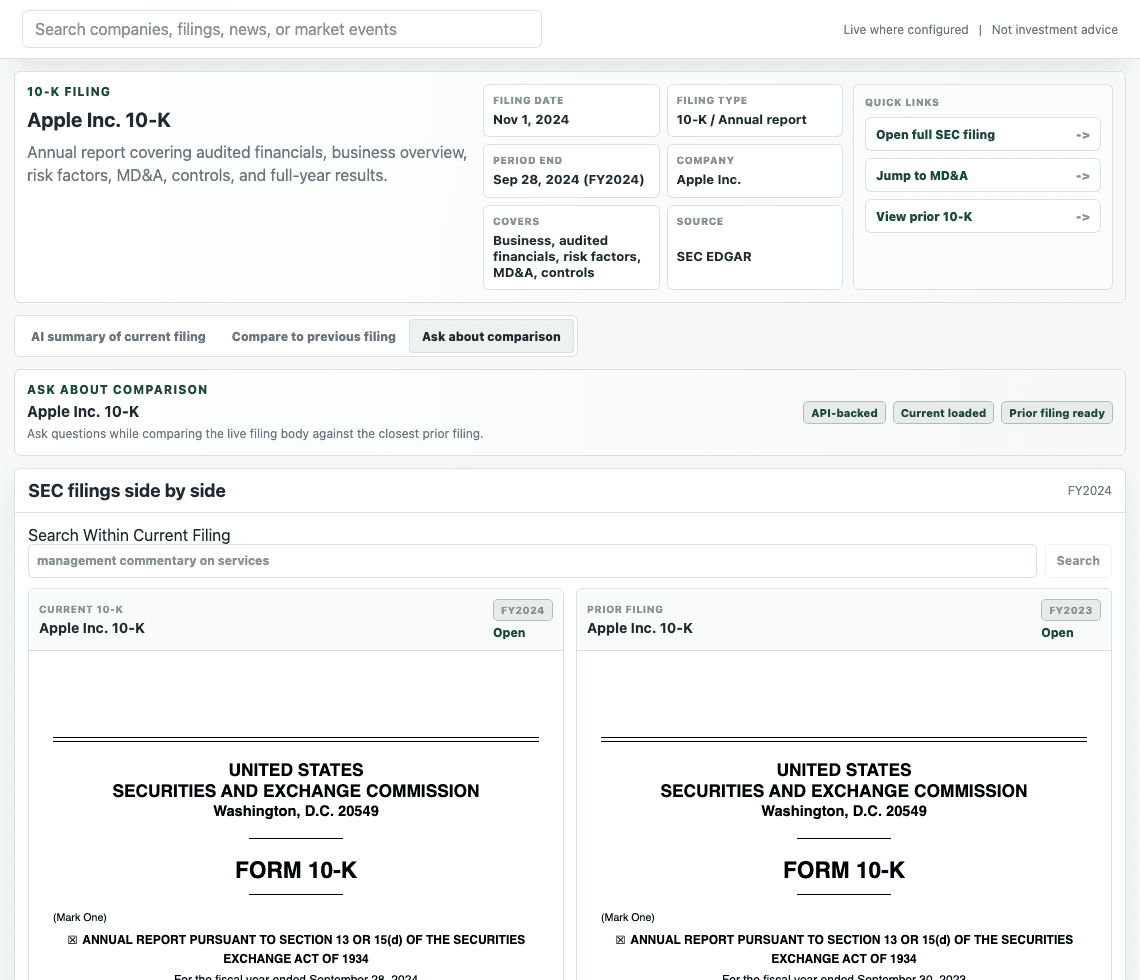This screenshot has width=1140, height=980.
Task: Click the SEC filings side by side heading
Action: (127, 491)
